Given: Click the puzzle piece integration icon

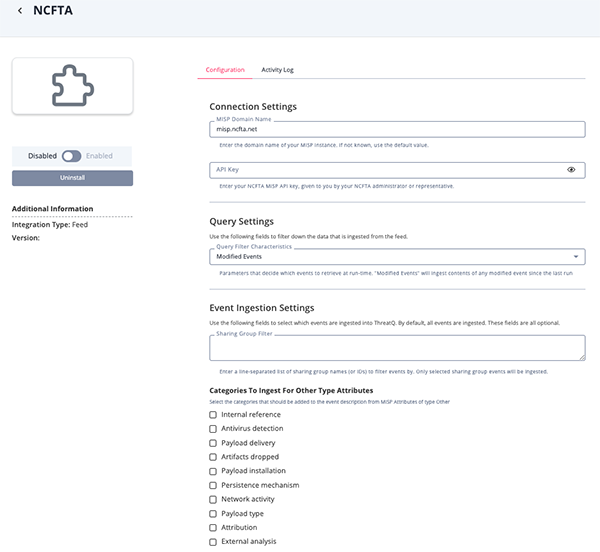Looking at the screenshot, I should pos(73,85).
